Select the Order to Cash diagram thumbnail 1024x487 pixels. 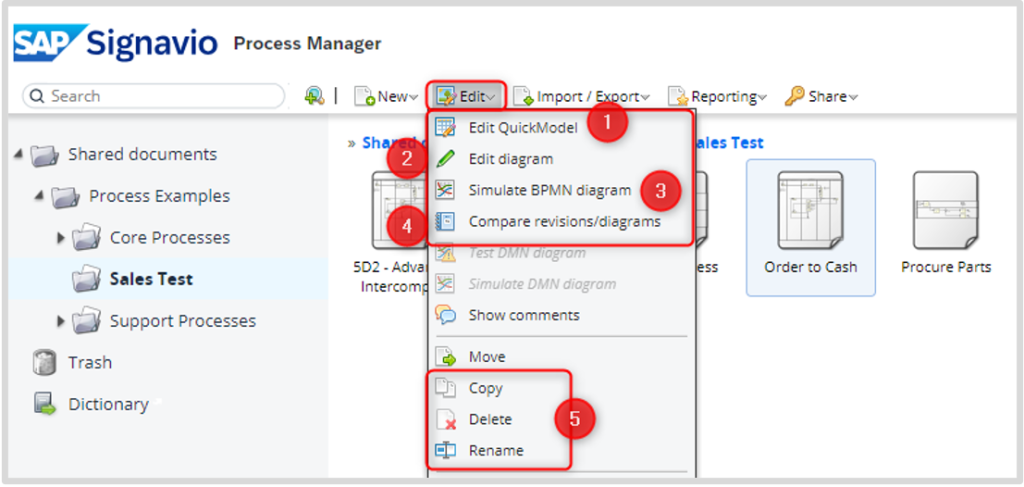tap(810, 210)
